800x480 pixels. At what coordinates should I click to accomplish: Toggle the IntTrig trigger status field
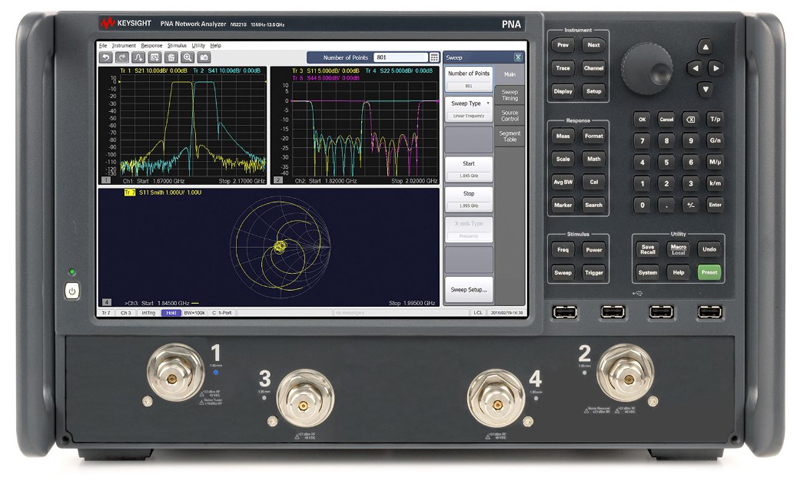pos(148,313)
